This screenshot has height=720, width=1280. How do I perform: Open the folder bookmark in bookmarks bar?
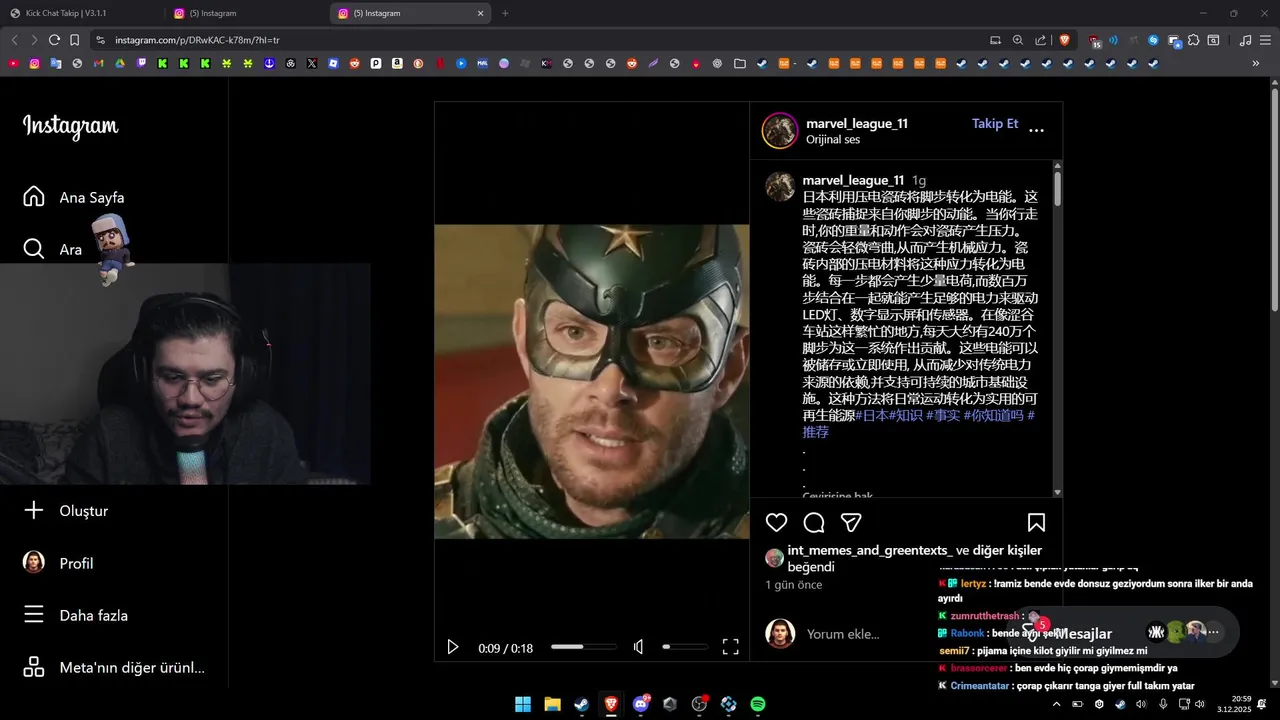[x=739, y=63]
